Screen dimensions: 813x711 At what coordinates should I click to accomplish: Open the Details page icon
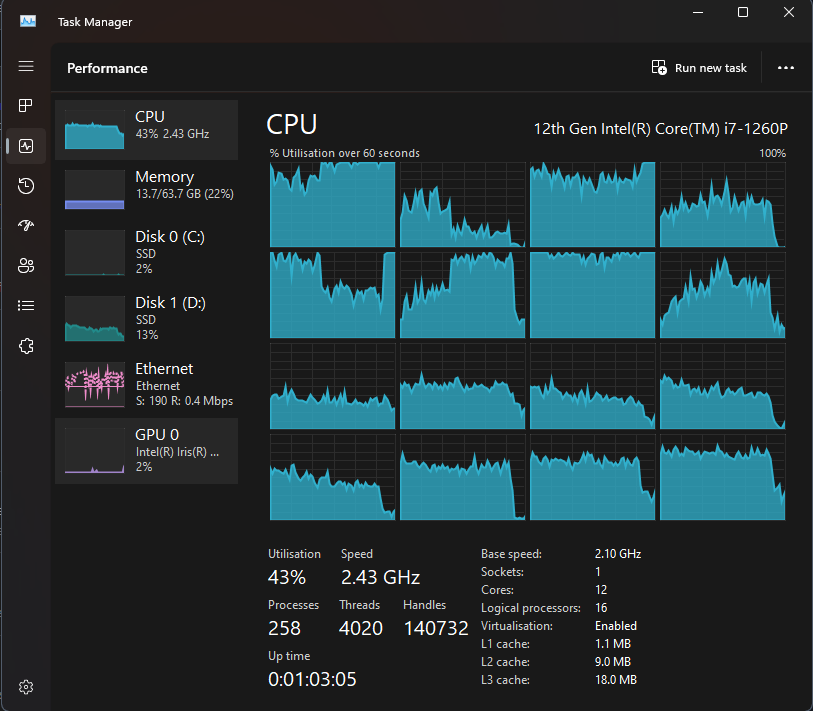26,305
